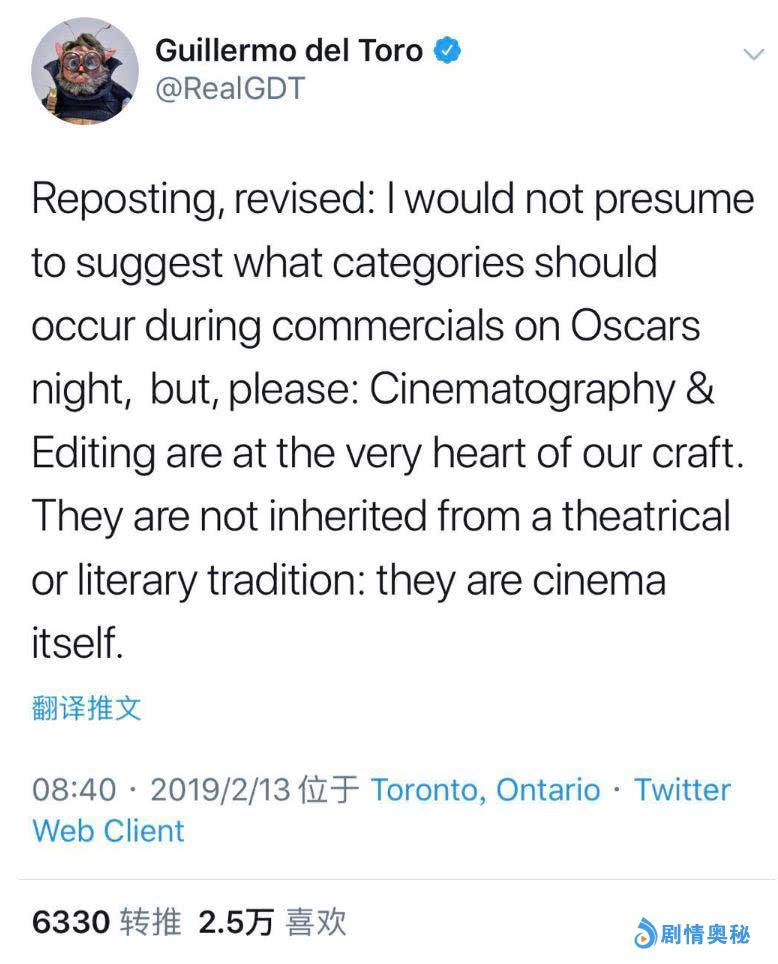Viewport: 778px width, 964px height.
Task: Open the @RealGDT handle
Action: pyautogui.click(x=229, y=89)
